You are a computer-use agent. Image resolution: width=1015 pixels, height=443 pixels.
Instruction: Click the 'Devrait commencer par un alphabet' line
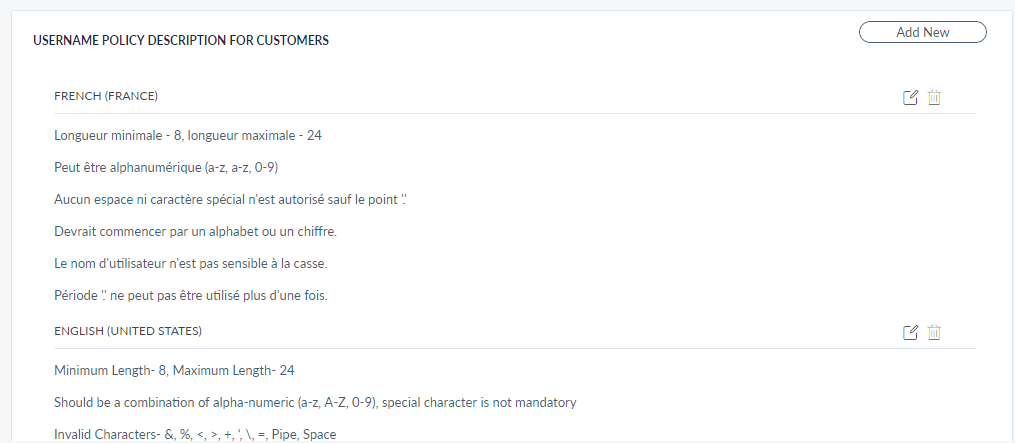point(194,232)
